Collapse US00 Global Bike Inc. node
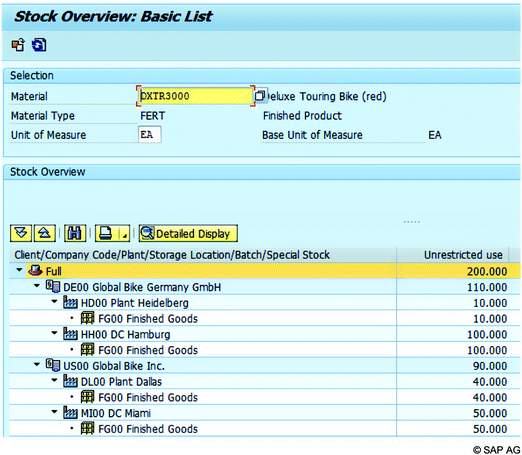The width and height of the screenshot is (522, 455). point(37,364)
